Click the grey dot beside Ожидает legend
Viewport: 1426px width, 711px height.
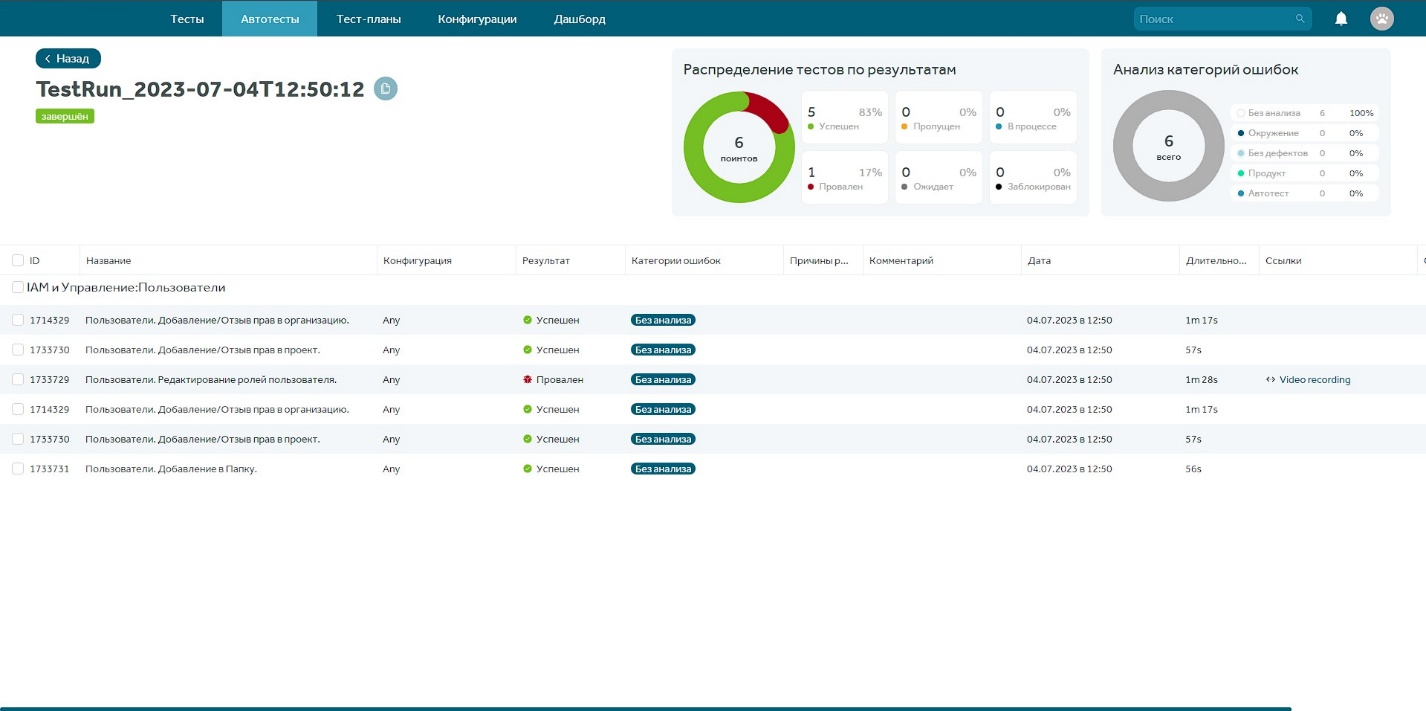[x=904, y=187]
